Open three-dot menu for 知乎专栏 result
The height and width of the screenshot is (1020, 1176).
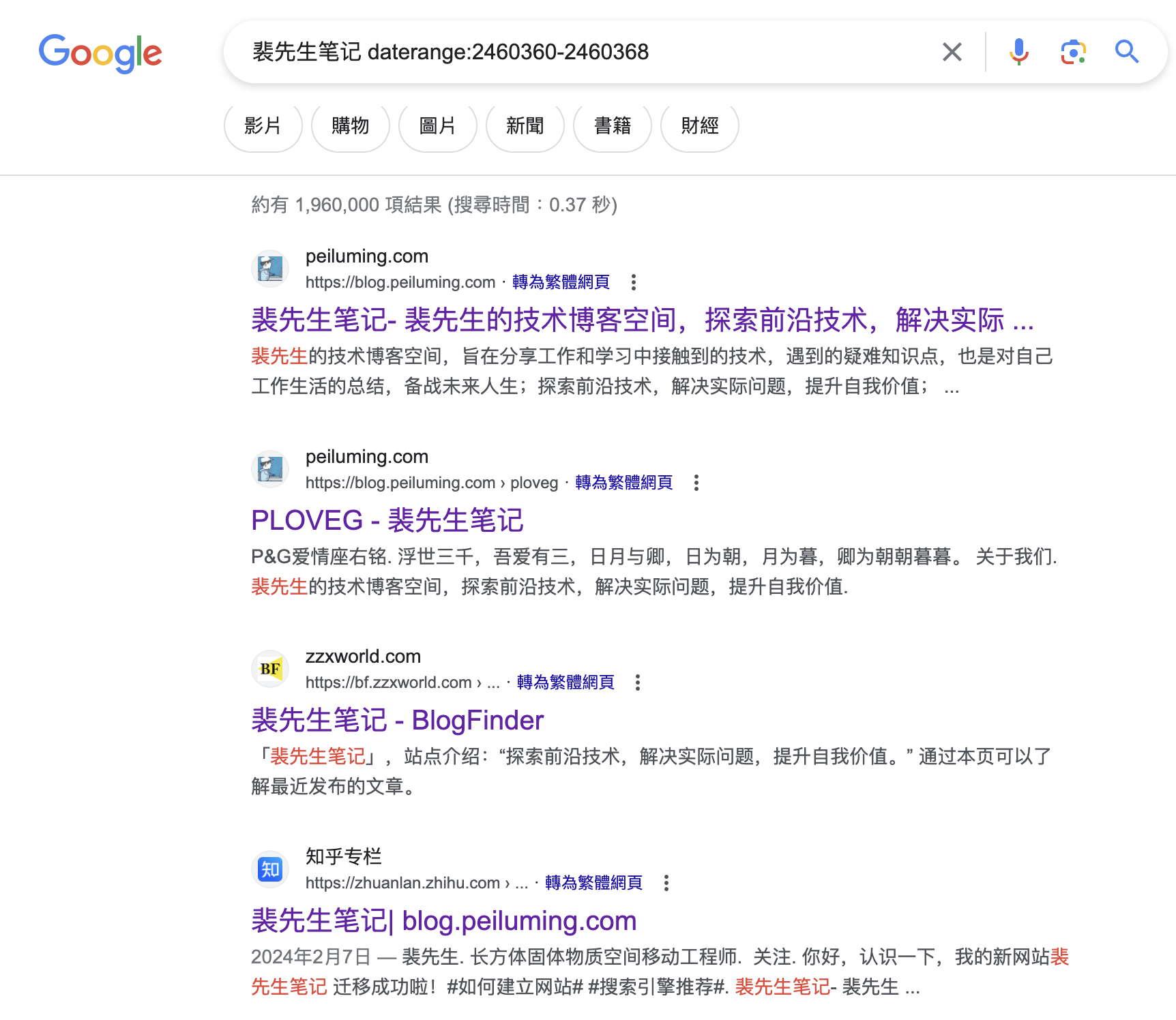666,883
